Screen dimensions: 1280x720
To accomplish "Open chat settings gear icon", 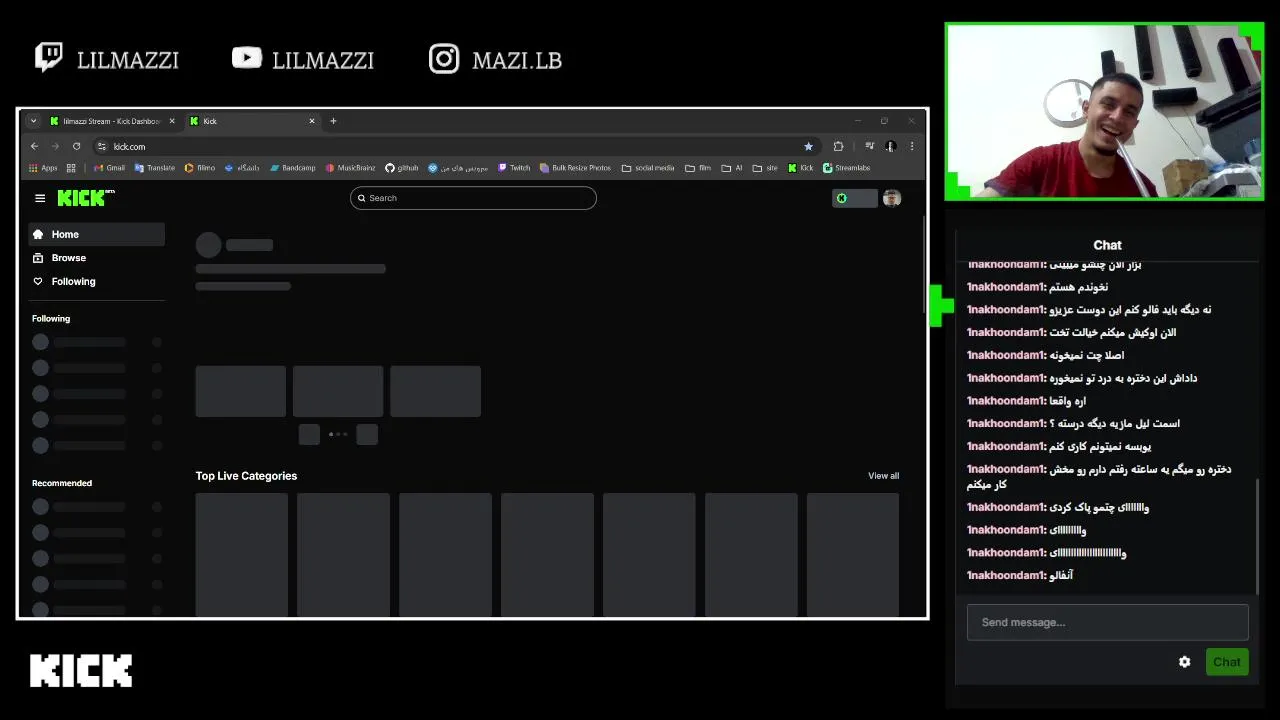I will (1185, 662).
